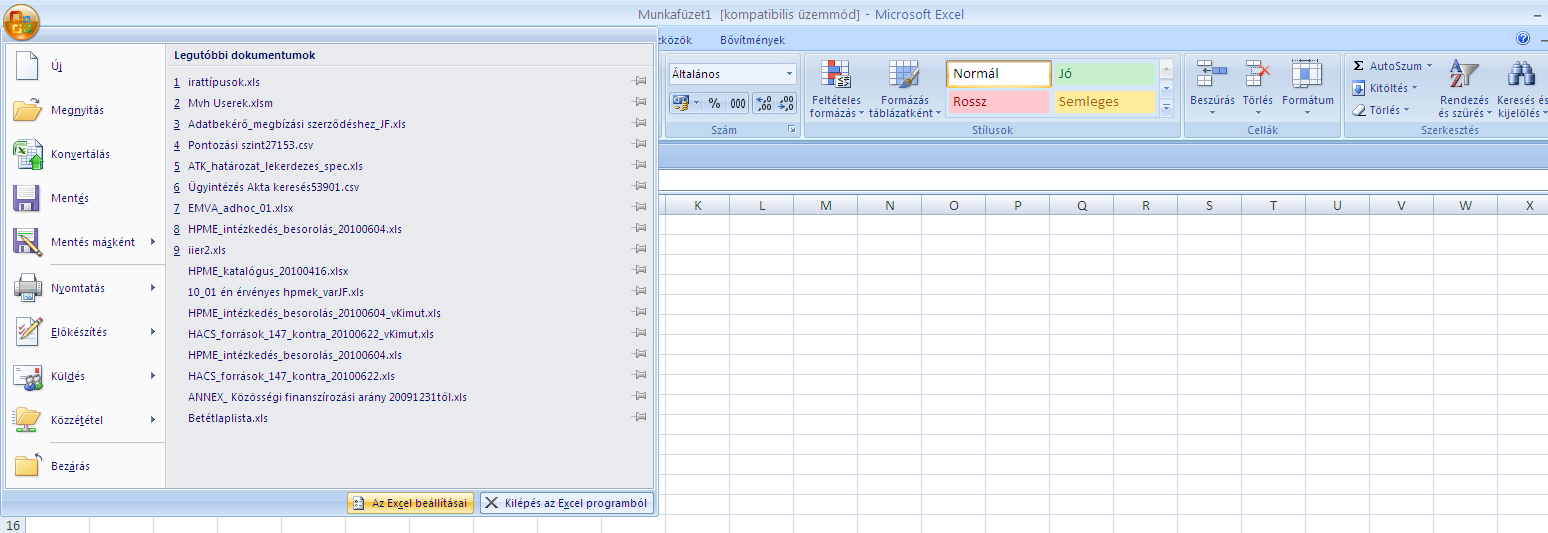Increase decimal places
The height and width of the screenshot is (533, 1548).
coord(762,102)
